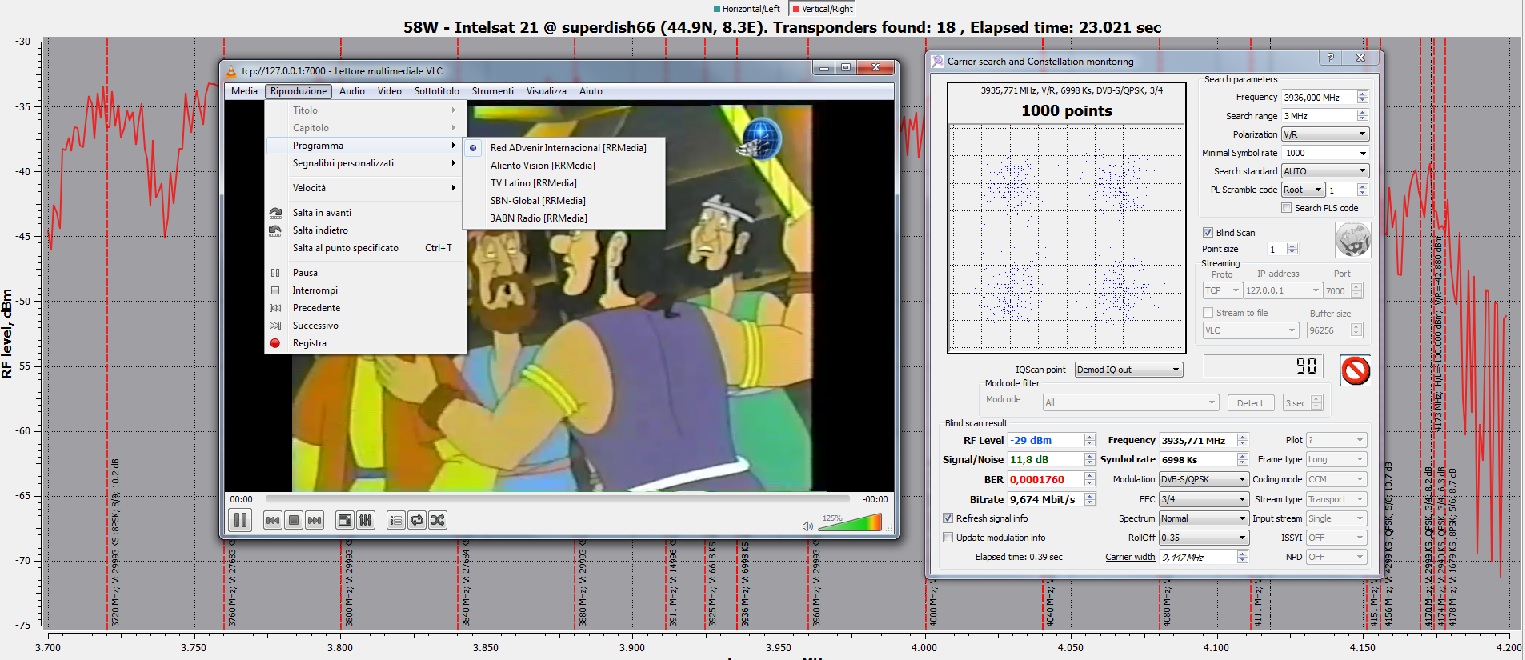This screenshot has height=660, width=1525.
Task: Select Red ADvenir Internacional program
Action: (x=564, y=147)
